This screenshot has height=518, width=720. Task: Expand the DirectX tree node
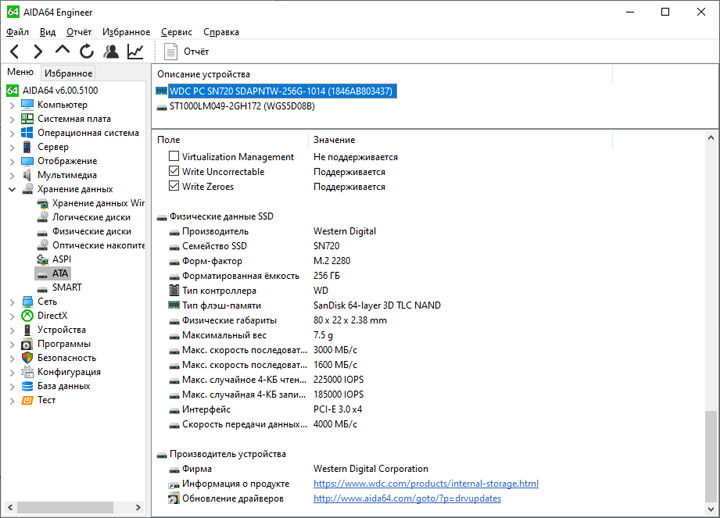(x=12, y=316)
